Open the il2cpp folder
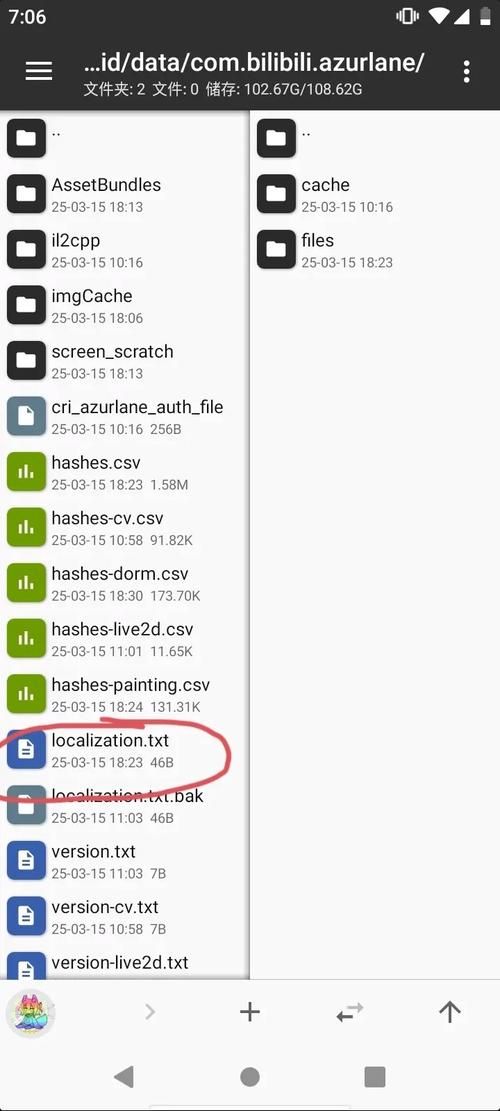 125,249
